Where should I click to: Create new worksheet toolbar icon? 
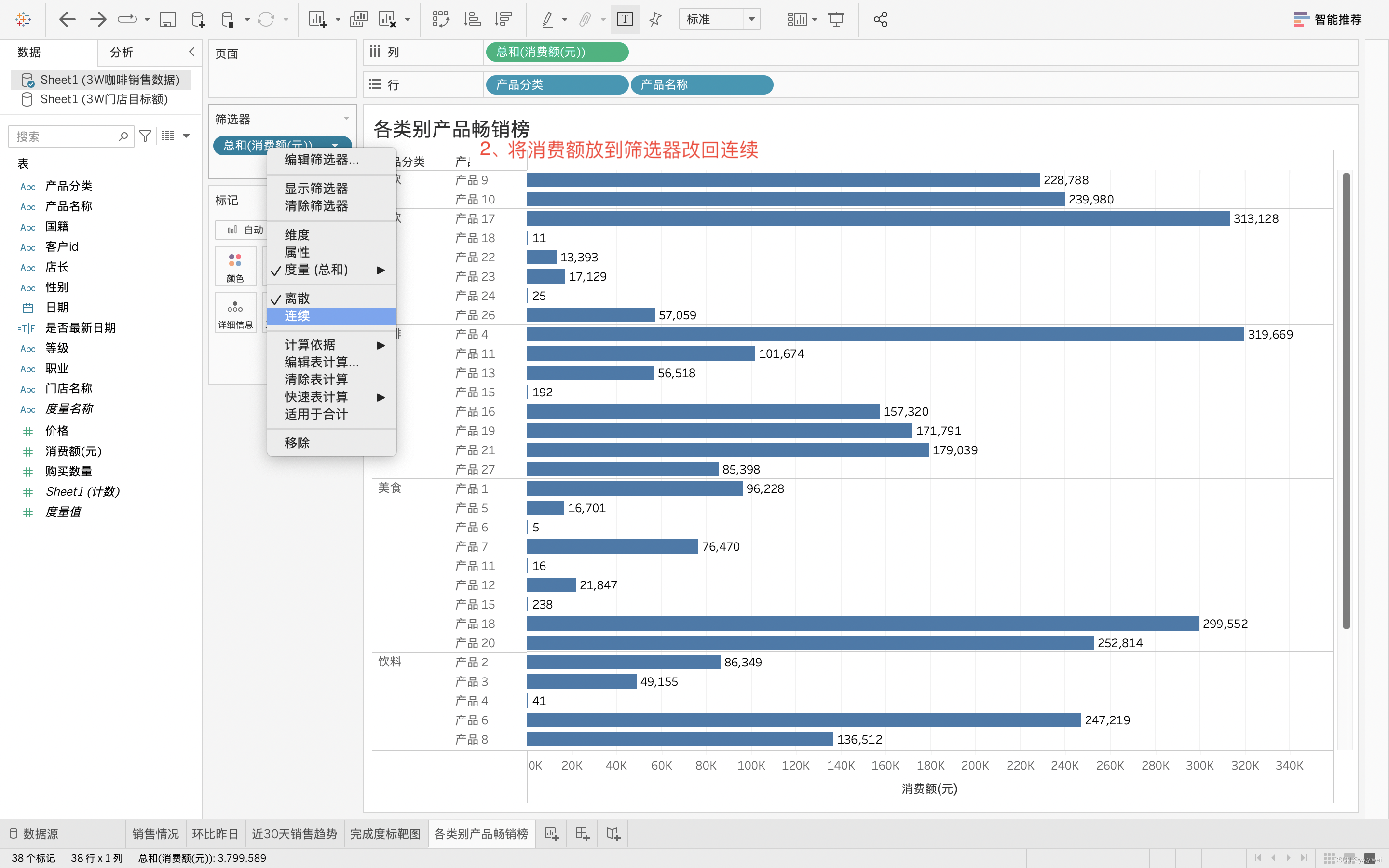point(317,19)
